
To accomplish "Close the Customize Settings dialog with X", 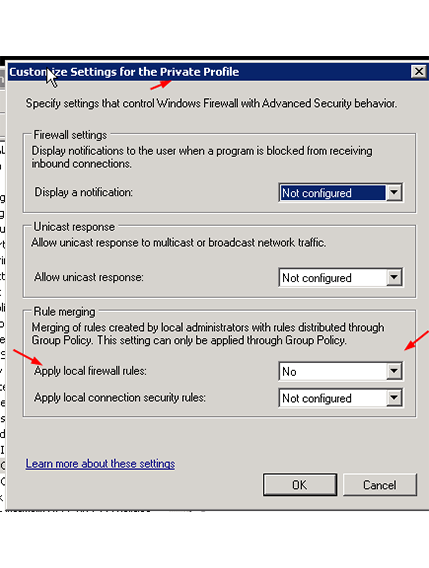I will (x=418, y=71).
